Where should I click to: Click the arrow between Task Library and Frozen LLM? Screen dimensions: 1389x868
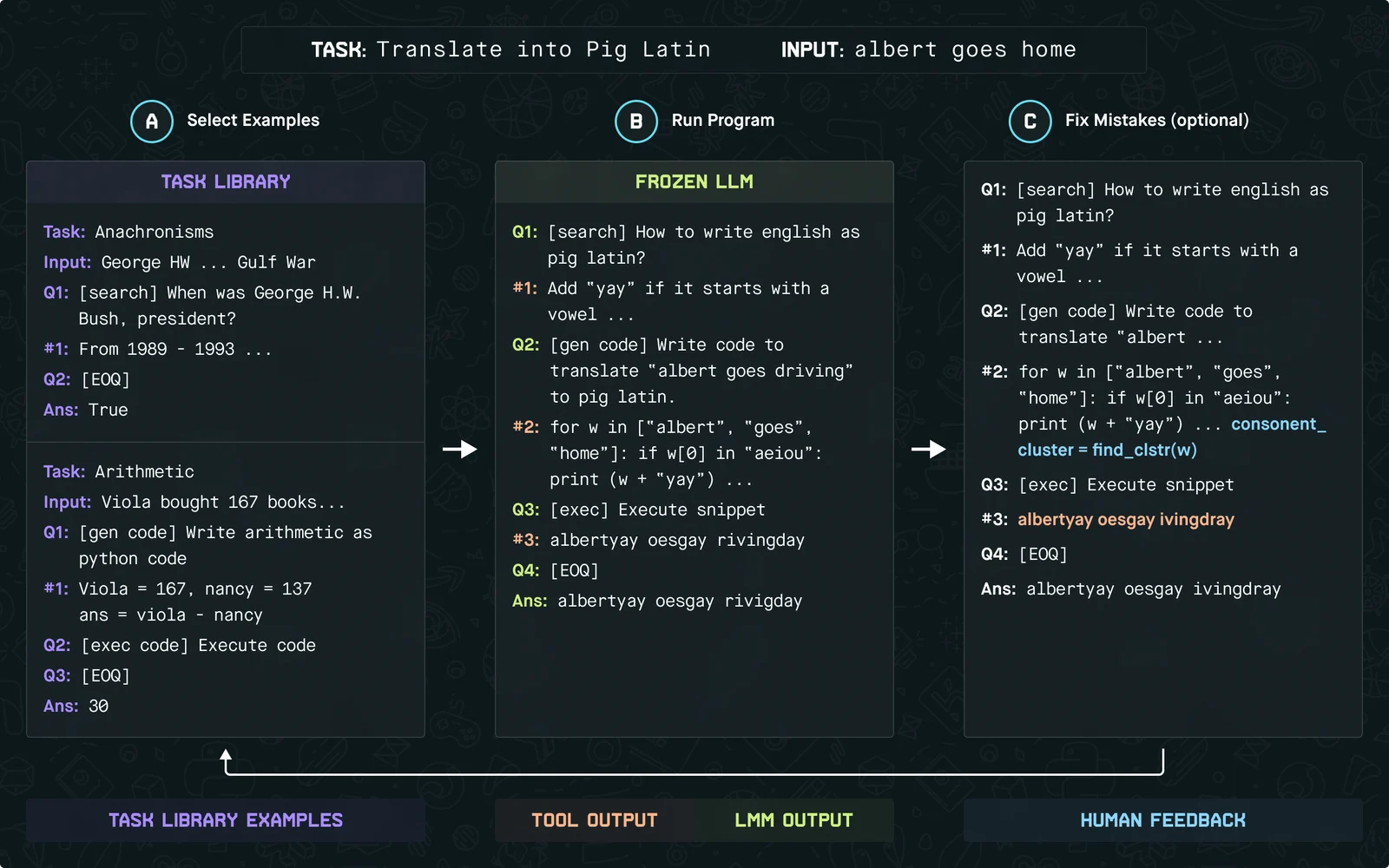pyautogui.click(x=460, y=449)
